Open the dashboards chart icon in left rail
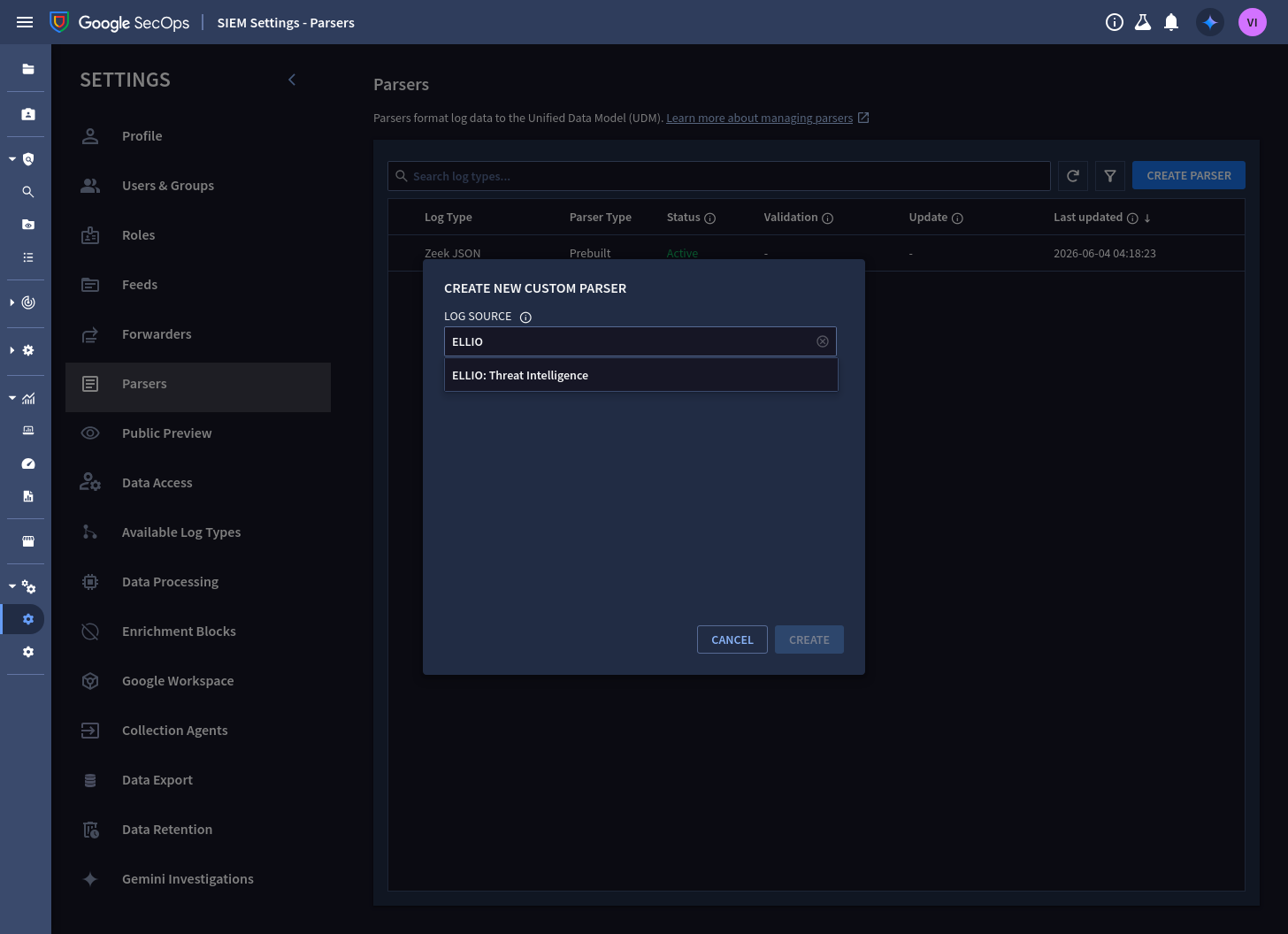The width and height of the screenshot is (1288, 934). tap(28, 398)
